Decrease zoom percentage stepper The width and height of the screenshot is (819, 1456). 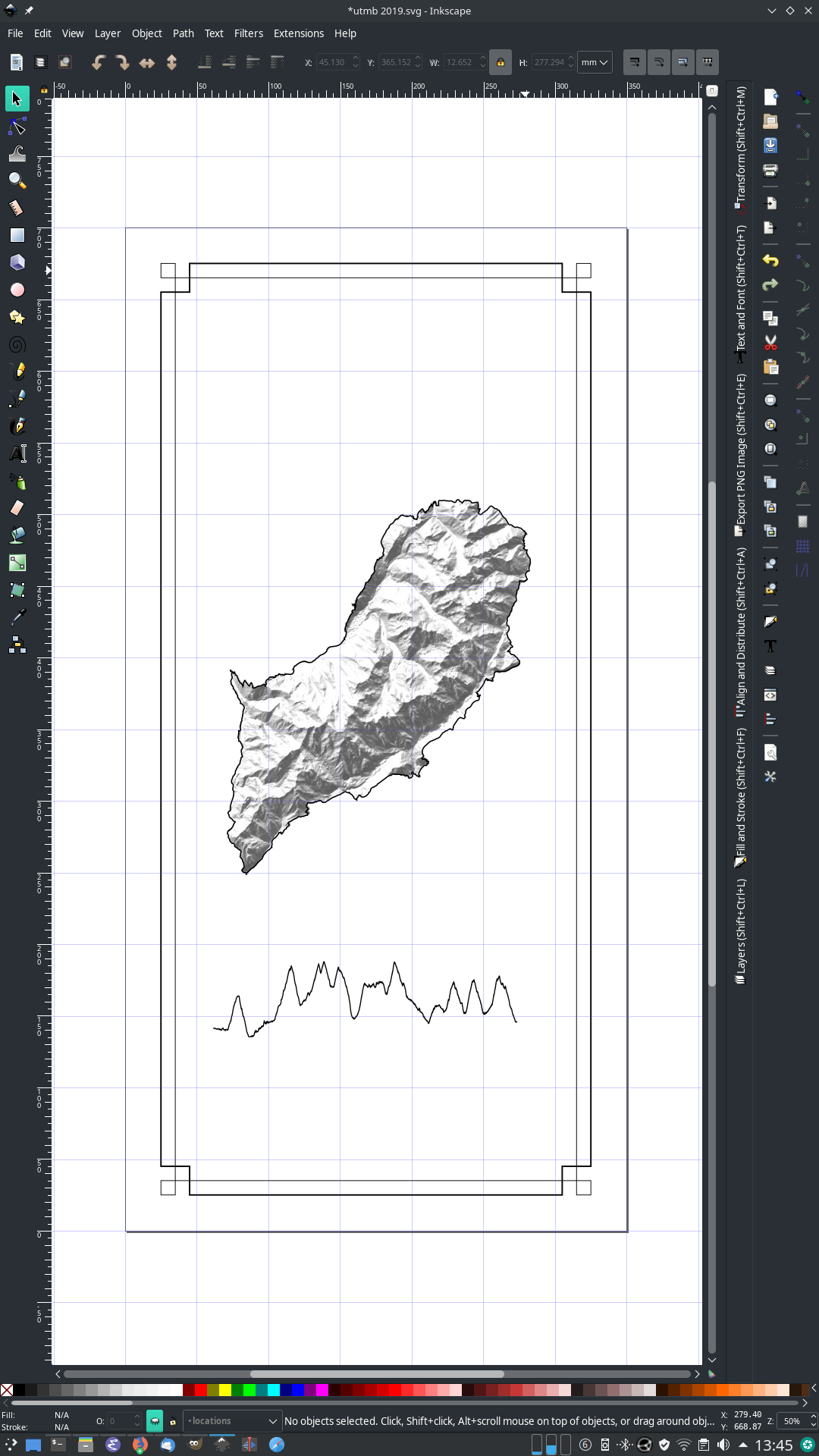(x=813, y=1426)
